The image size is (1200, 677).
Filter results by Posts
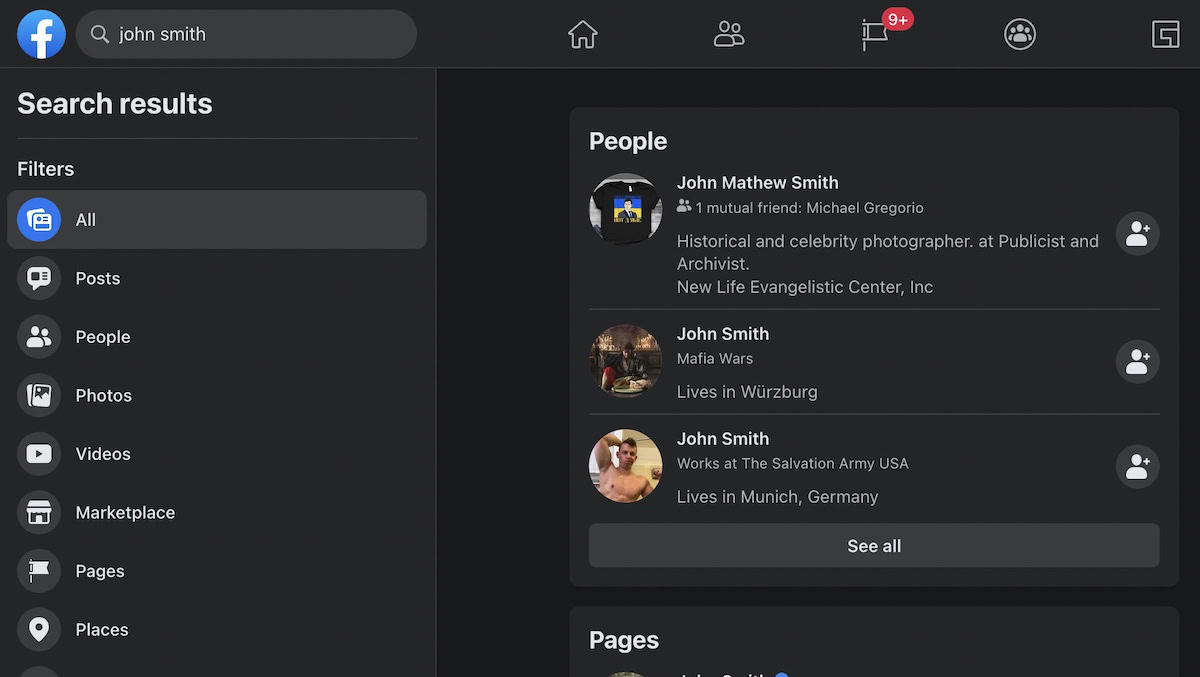[x=98, y=279]
